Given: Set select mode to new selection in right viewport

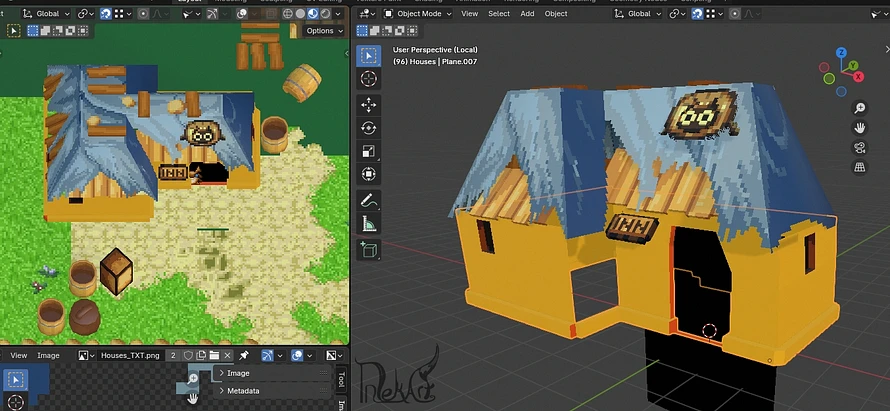Looking at the screenshot, I should (x=363, y=31).
